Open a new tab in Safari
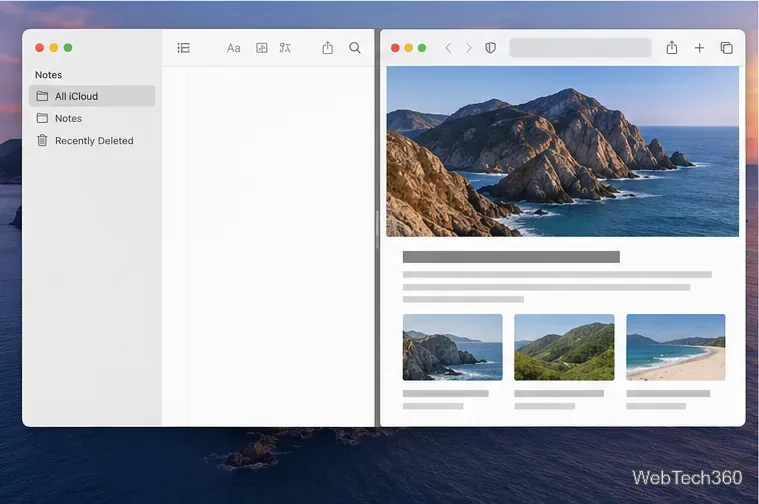 click(699, 48)
